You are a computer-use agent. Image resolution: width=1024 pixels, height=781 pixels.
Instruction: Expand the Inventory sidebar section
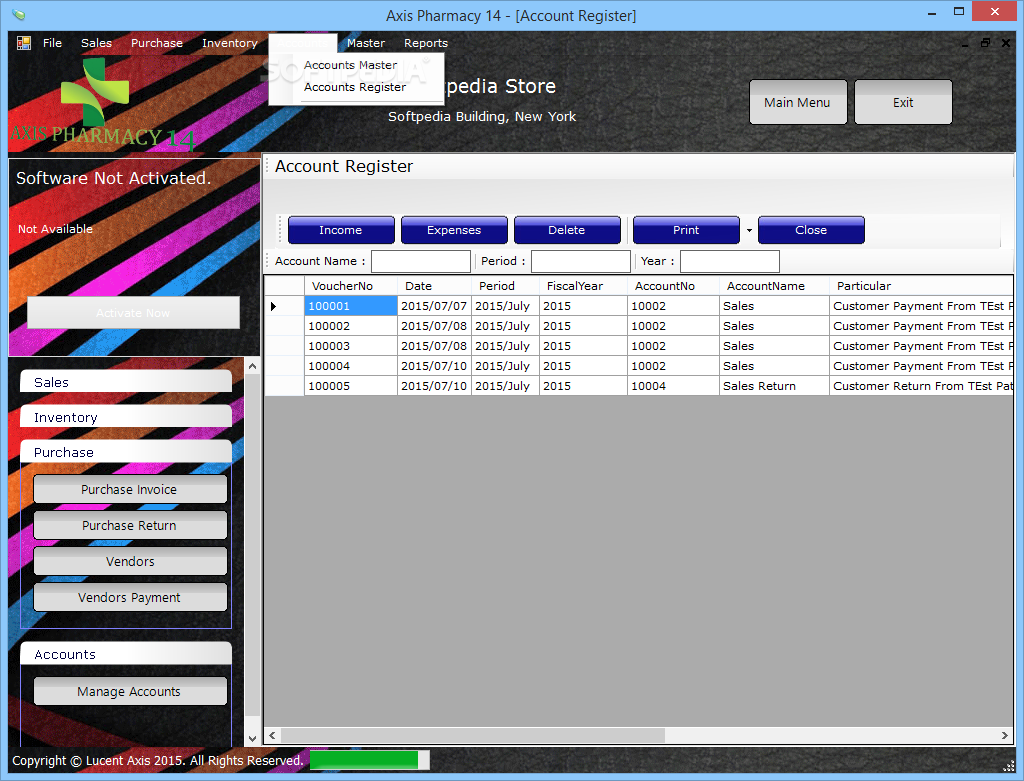[126, 417]
